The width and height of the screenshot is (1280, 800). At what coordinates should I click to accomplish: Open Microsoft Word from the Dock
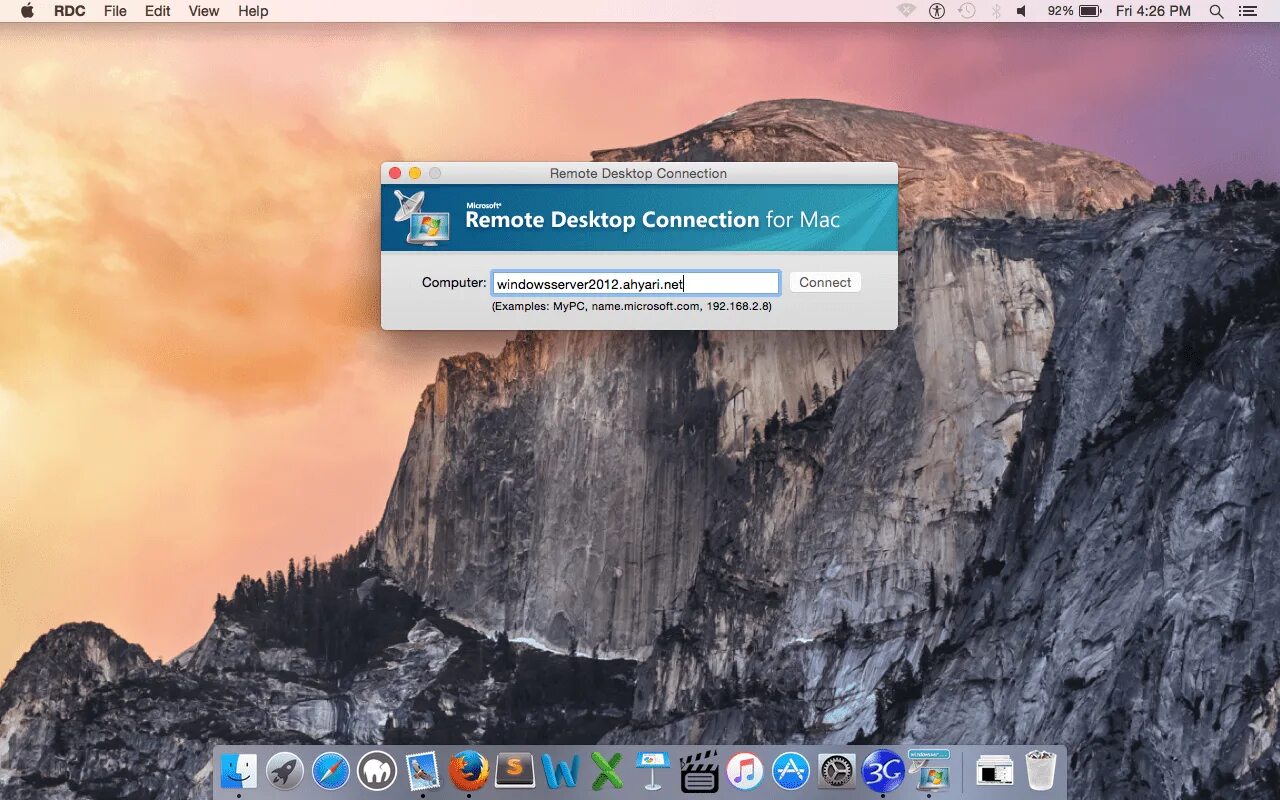pyautogui.click(x=561, y=771)
